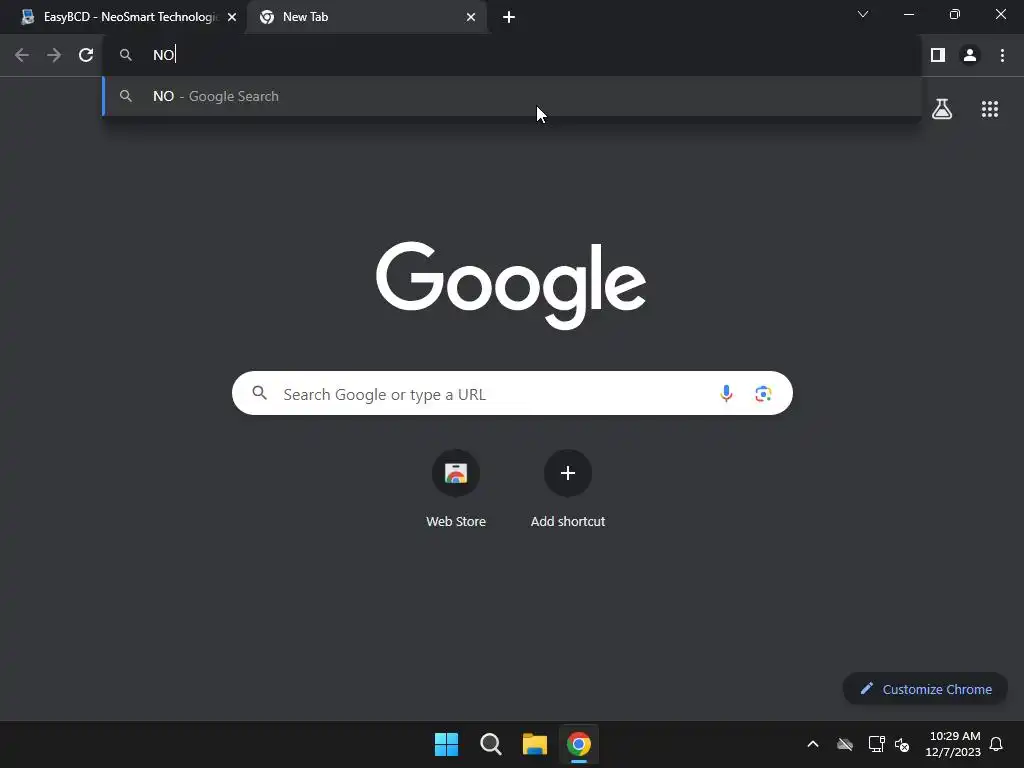Click the browser back arrow
Image resolution: width=1024 pixels, height=768 pixels.
click(x=22, y=56)
